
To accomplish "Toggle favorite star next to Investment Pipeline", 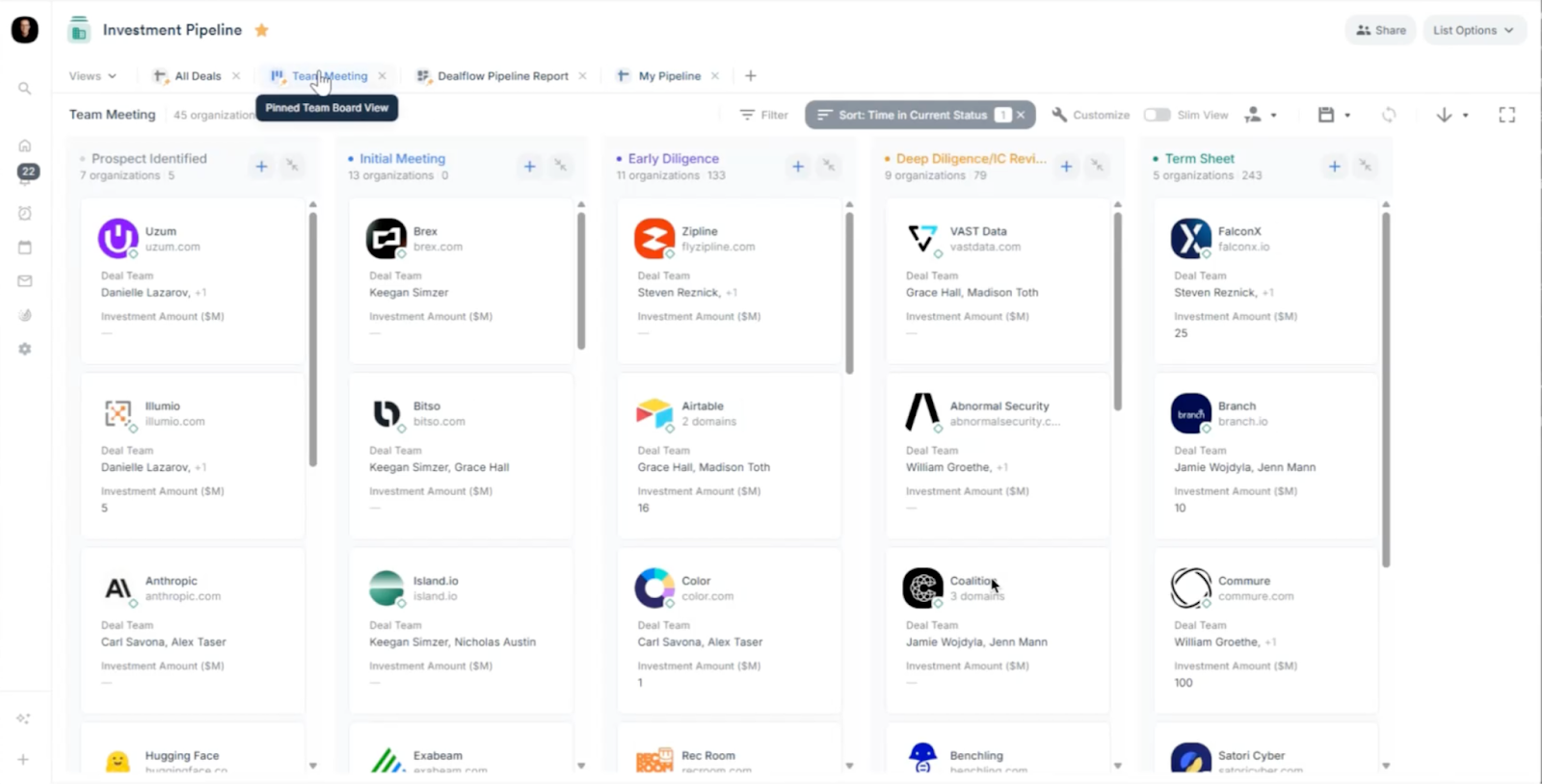I will click(261, 30).
